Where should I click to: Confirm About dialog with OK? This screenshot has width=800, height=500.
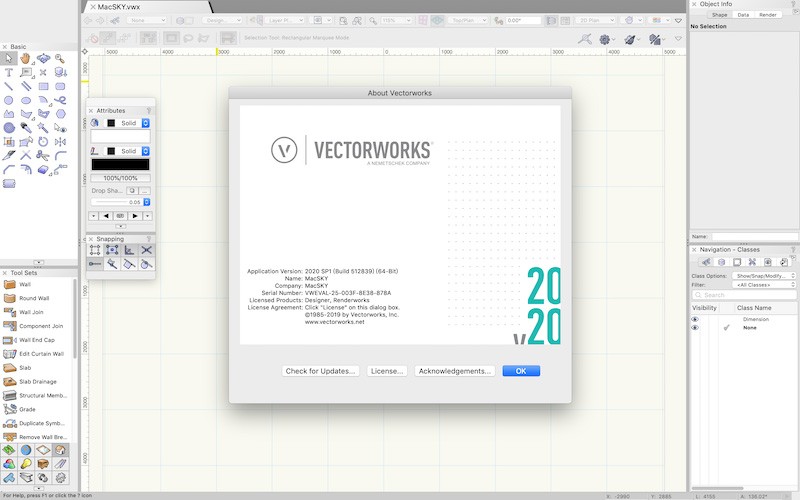click(521, 371)
